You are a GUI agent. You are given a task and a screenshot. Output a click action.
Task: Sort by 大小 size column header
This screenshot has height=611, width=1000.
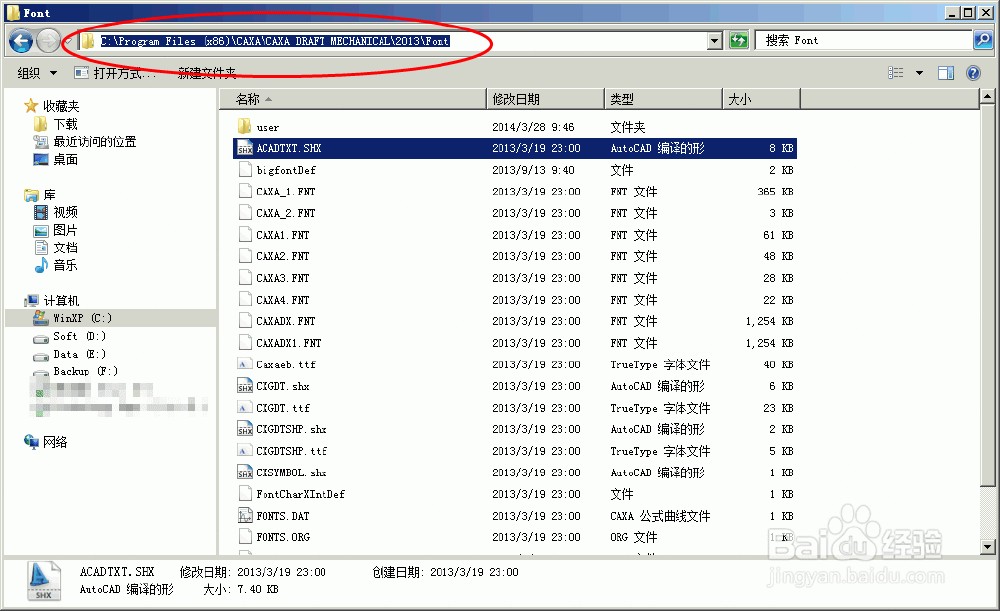coord(761,99)
